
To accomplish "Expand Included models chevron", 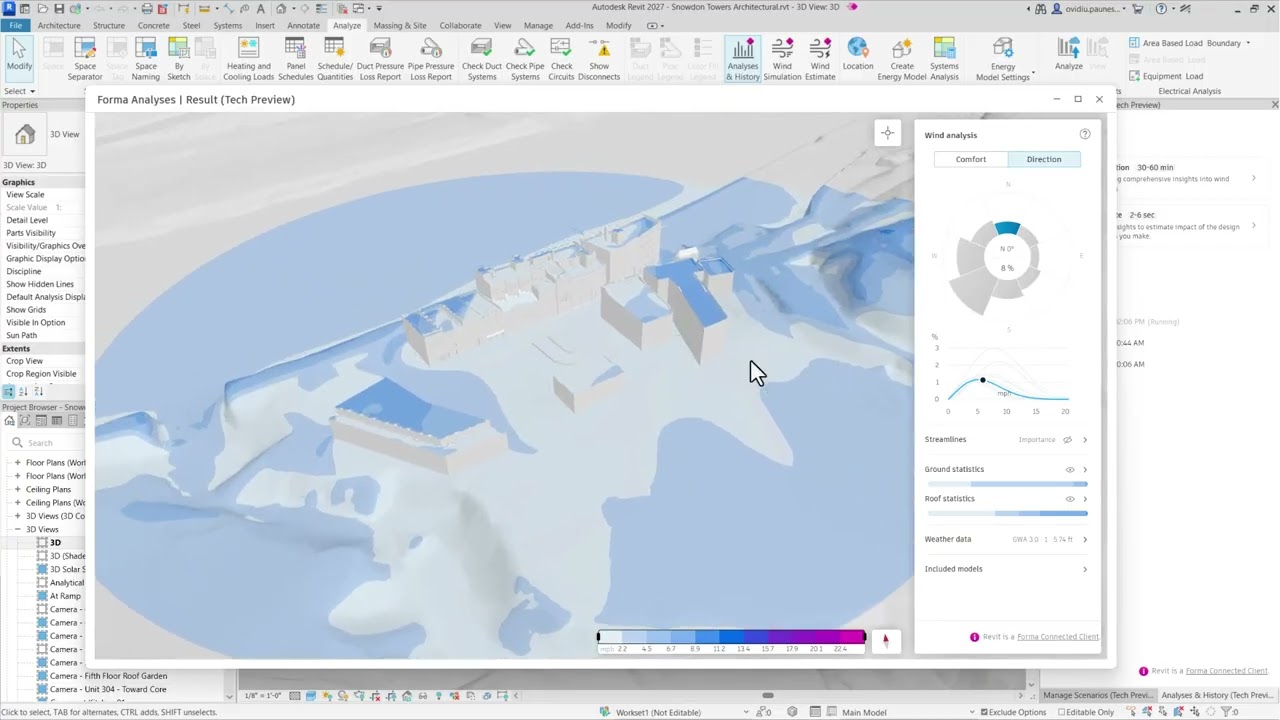I will tap(1085, 569).
